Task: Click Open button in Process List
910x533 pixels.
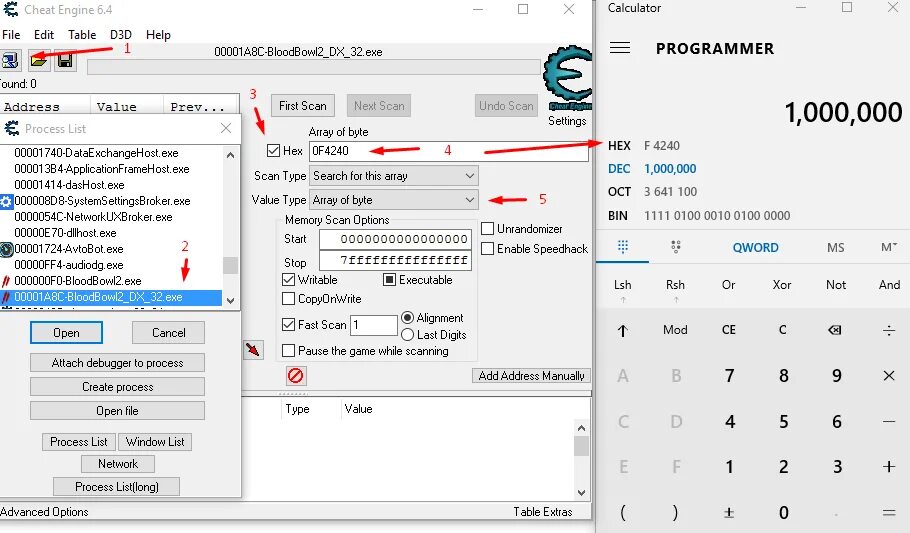Action: point(66,333)
